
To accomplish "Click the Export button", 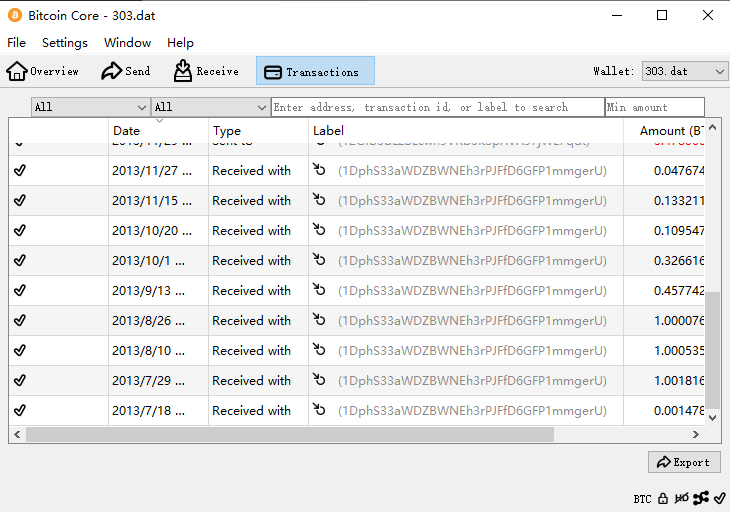I will [684, 462].
